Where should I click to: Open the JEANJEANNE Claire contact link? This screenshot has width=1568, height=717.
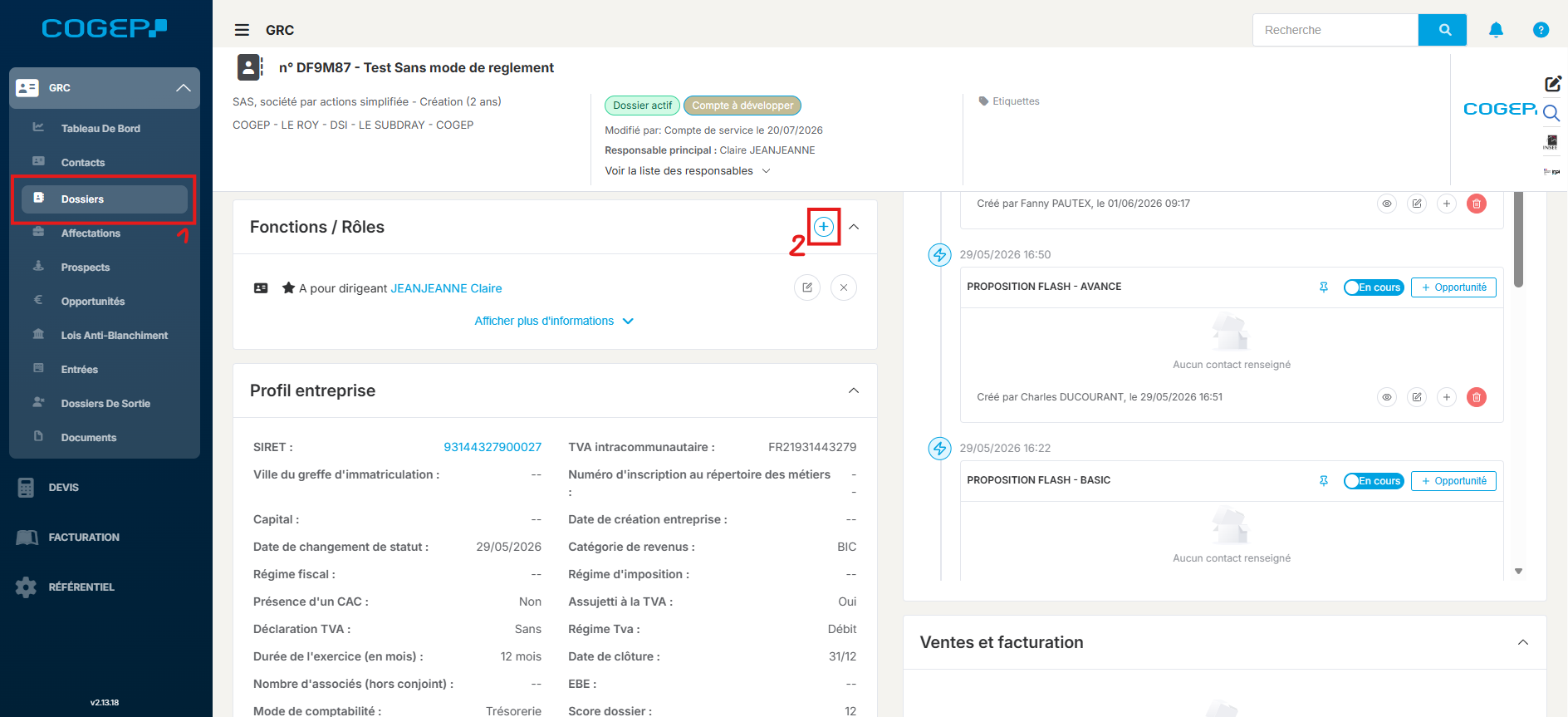click(x=446, y=288)
